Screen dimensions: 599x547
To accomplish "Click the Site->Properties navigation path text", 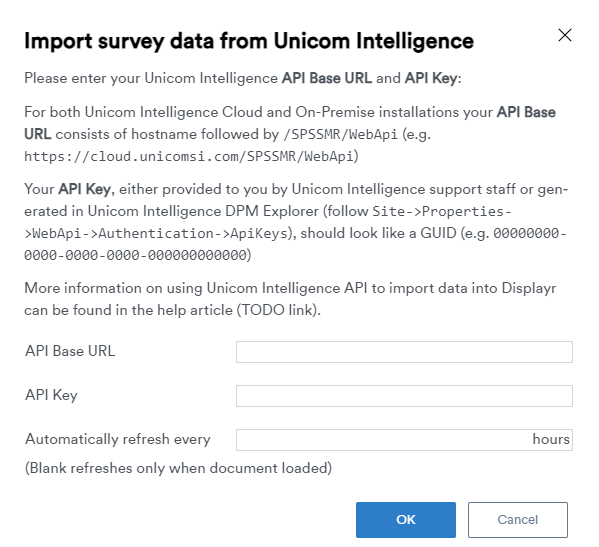I will coord(442,211).
